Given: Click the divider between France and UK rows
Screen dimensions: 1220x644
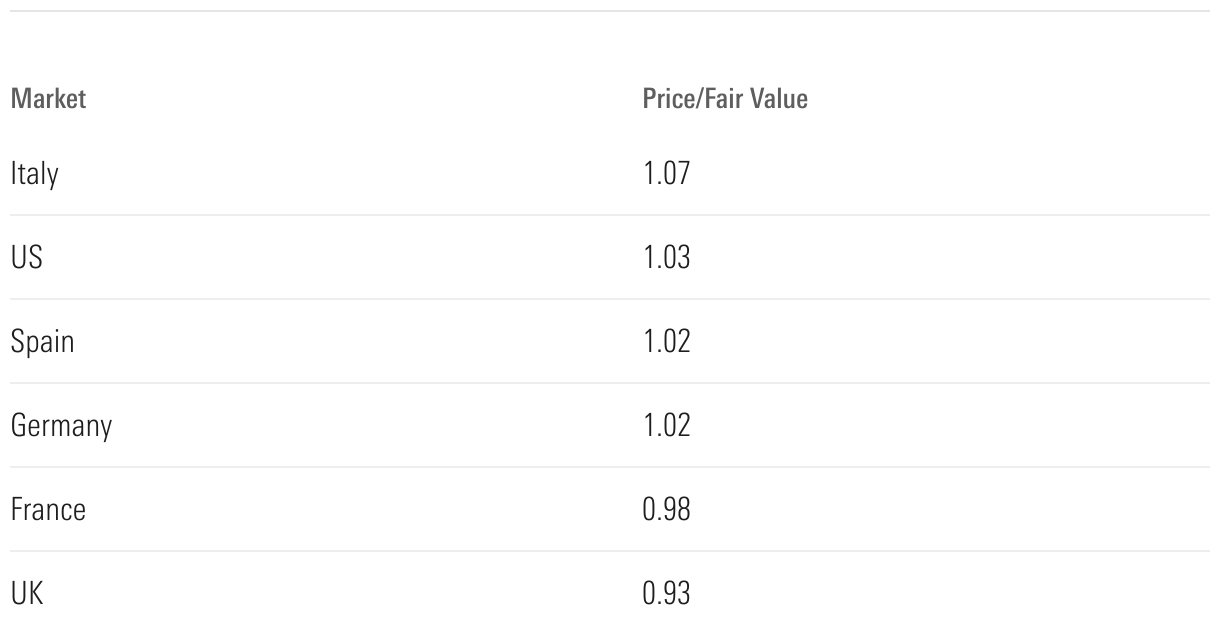Looking at the screenshot, I should click(610, 551).
